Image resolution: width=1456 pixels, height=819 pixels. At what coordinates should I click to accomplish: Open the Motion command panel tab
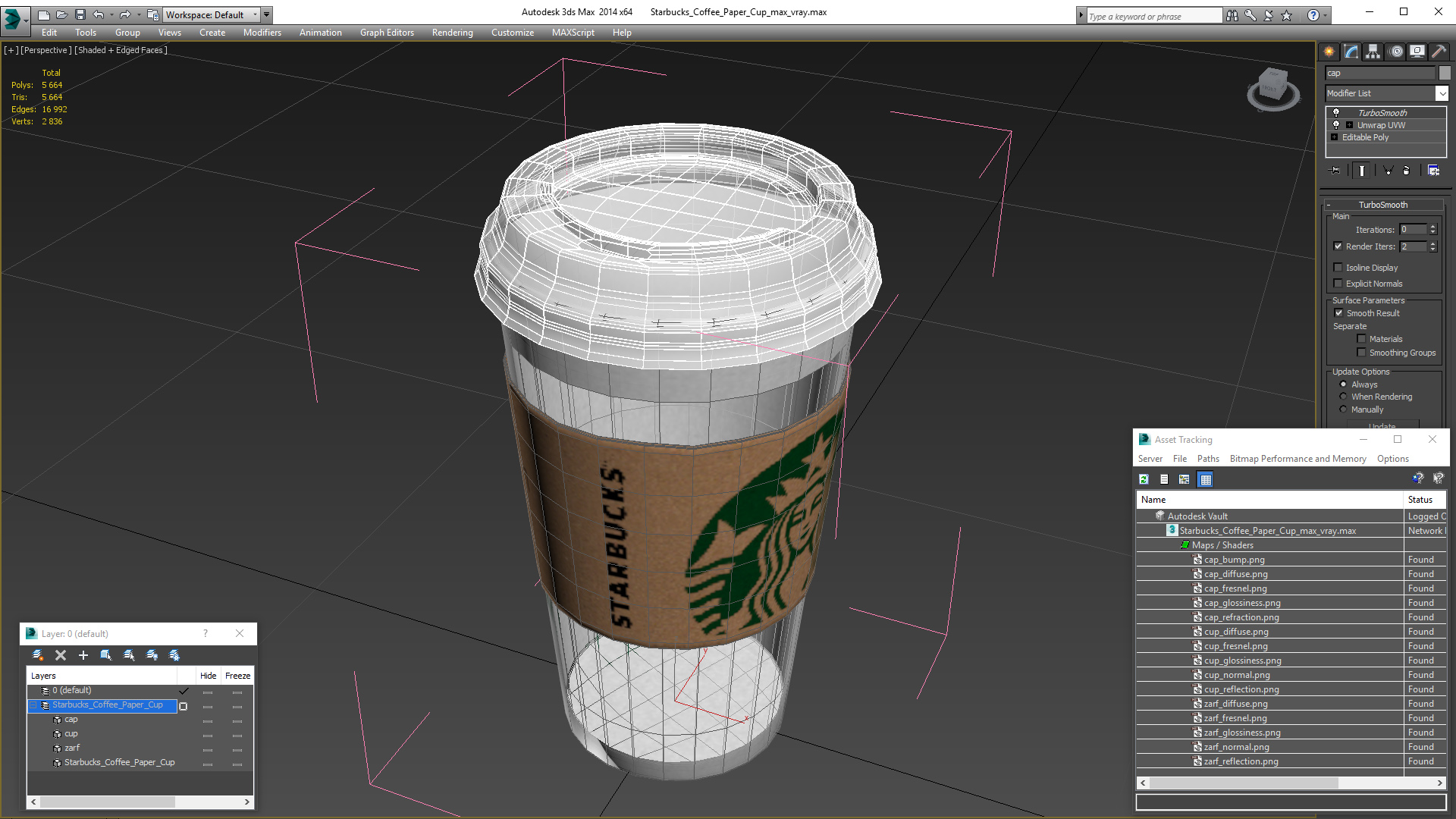click(x=1396, y=52)
